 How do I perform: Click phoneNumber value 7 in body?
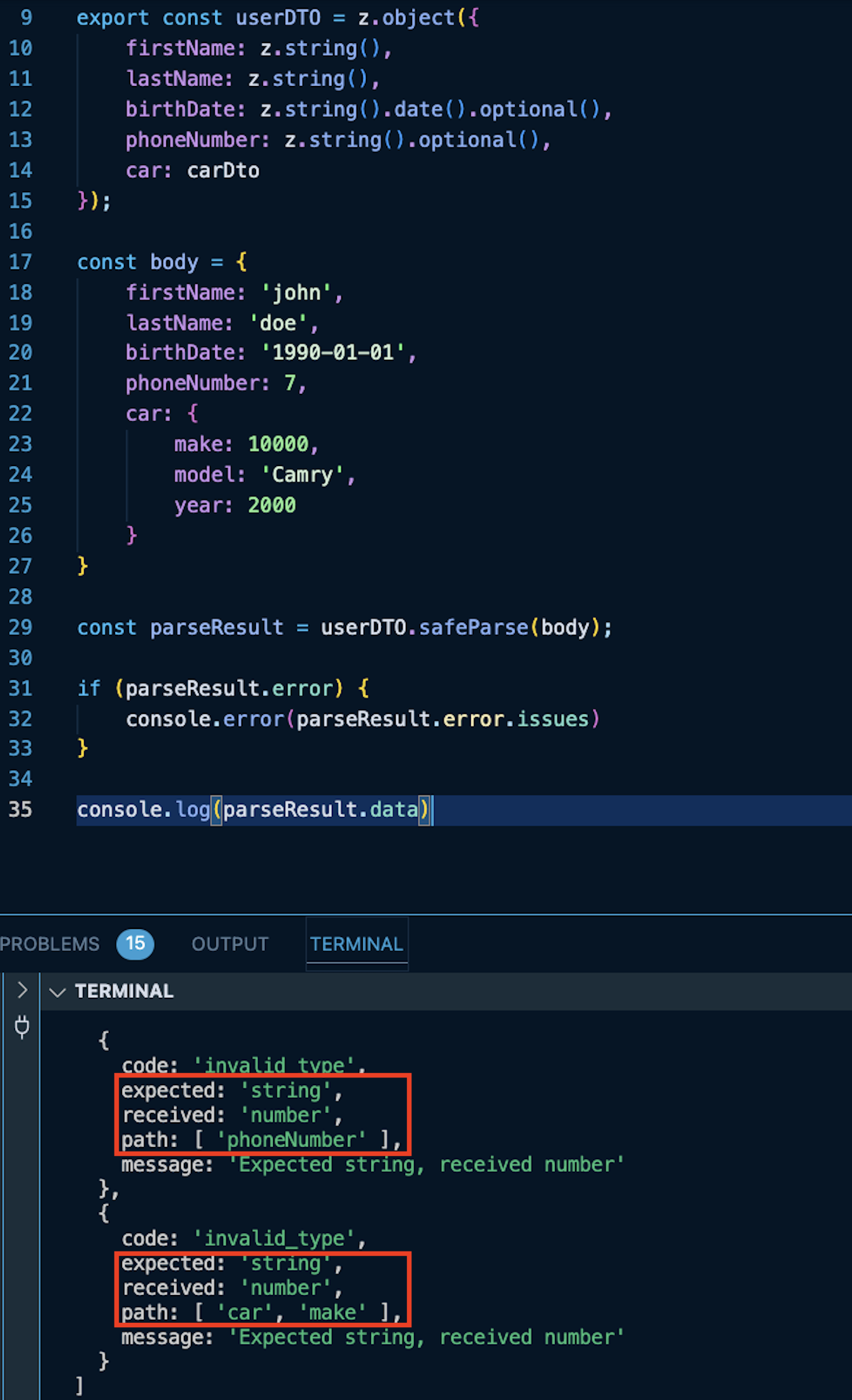click(290, 383)
